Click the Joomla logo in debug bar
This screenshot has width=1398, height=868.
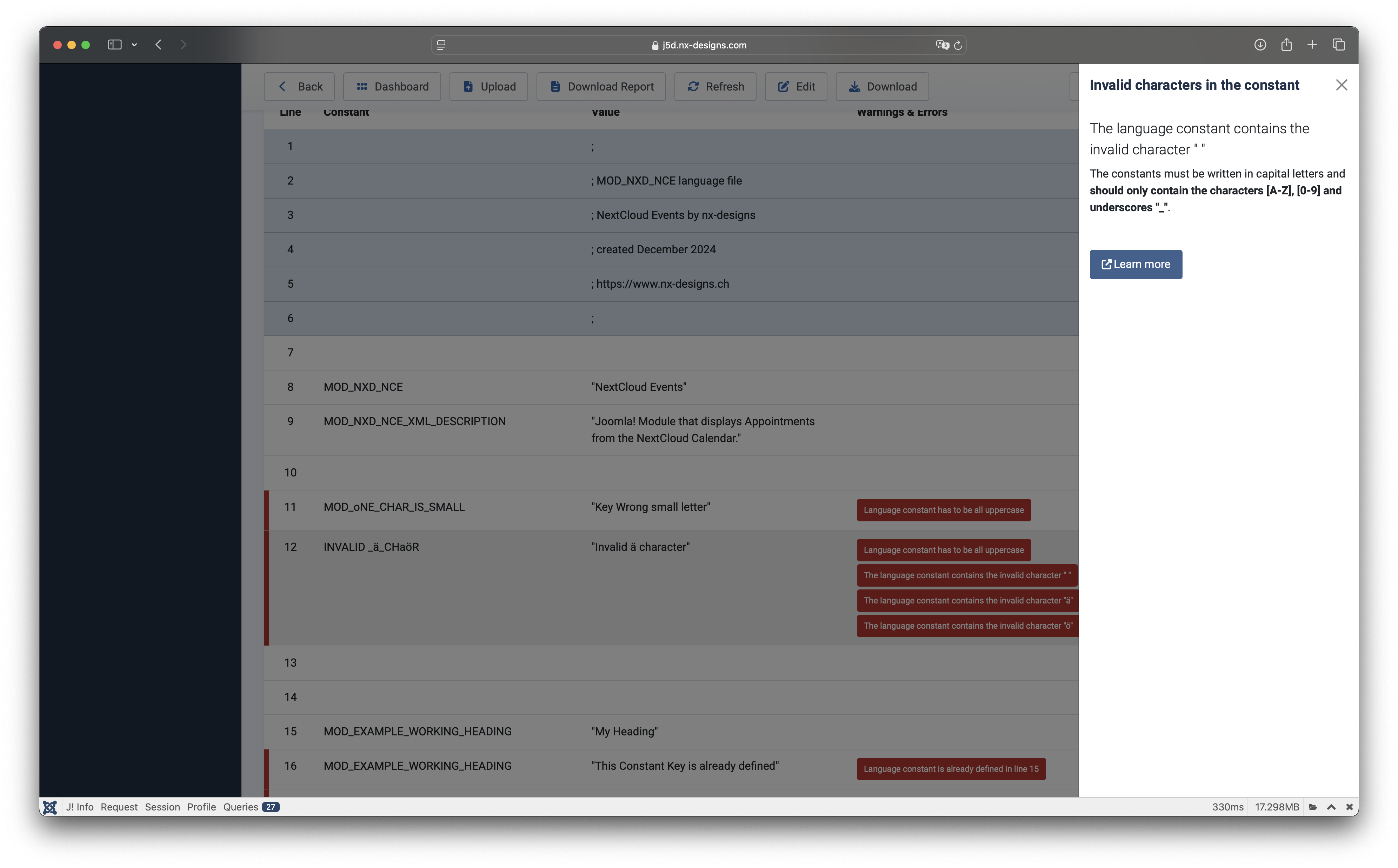pos(50,807)
